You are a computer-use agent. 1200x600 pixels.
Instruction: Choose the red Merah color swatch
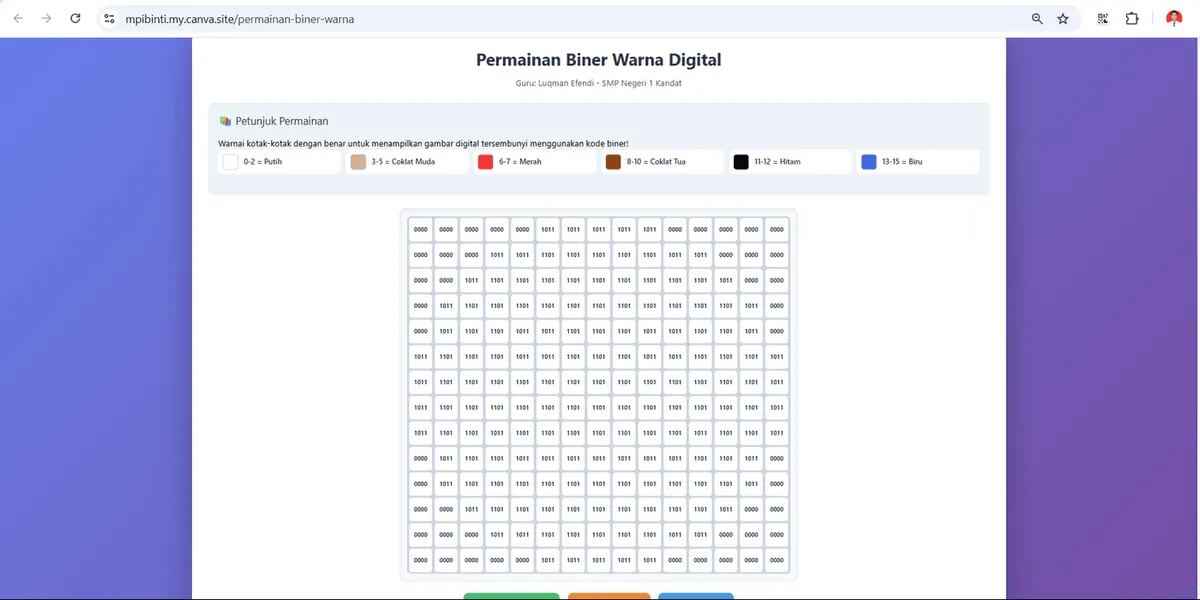coord(486,162)
